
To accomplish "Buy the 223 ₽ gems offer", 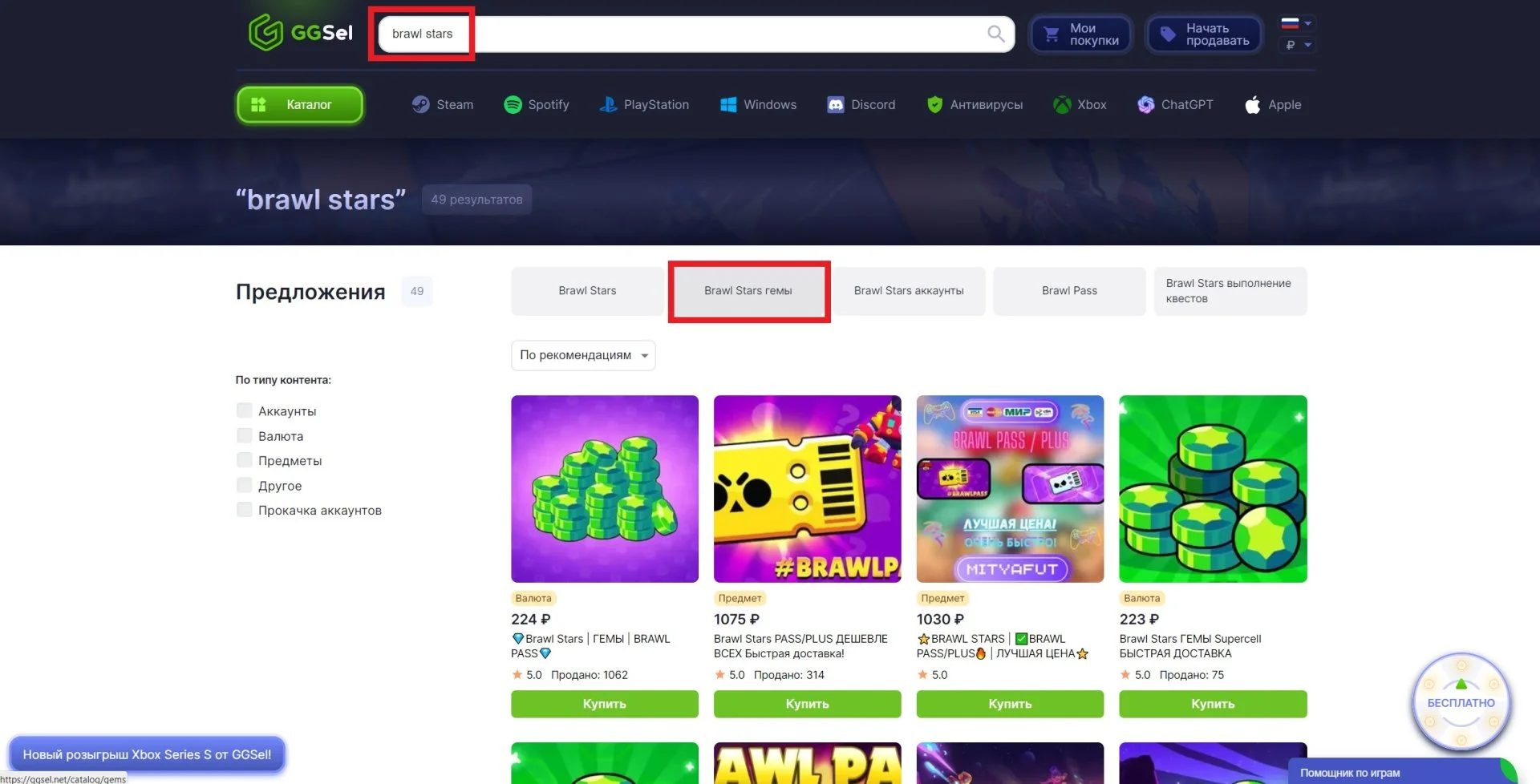I will coord(1213,704).
